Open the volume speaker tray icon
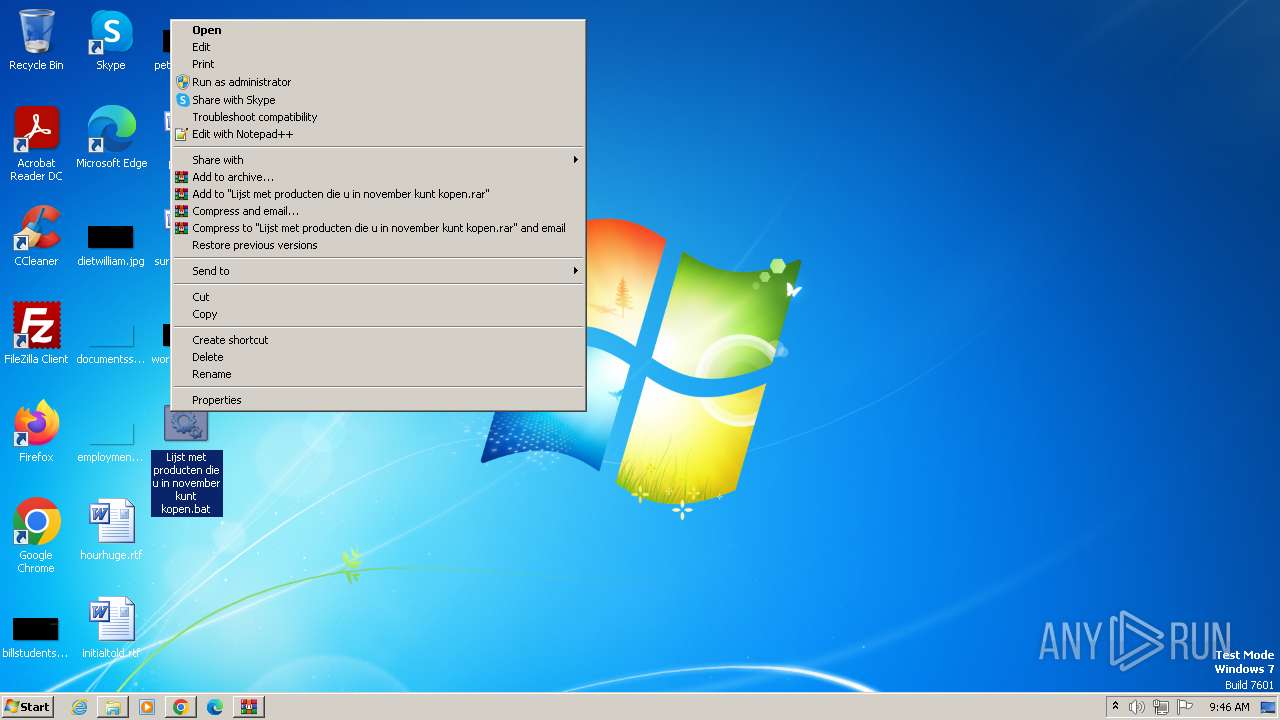The height and width of the screenshot is (720, 1280). point(1137,707)
